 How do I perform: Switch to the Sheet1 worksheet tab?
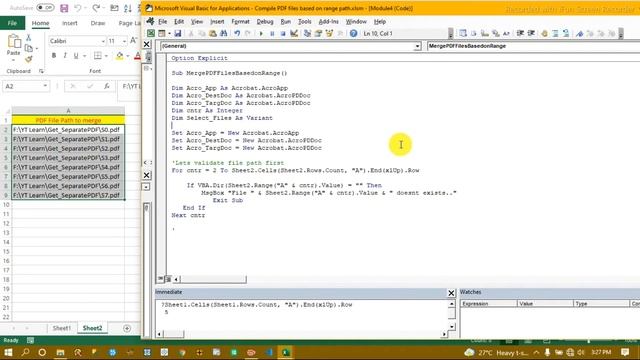coord(62,328)
